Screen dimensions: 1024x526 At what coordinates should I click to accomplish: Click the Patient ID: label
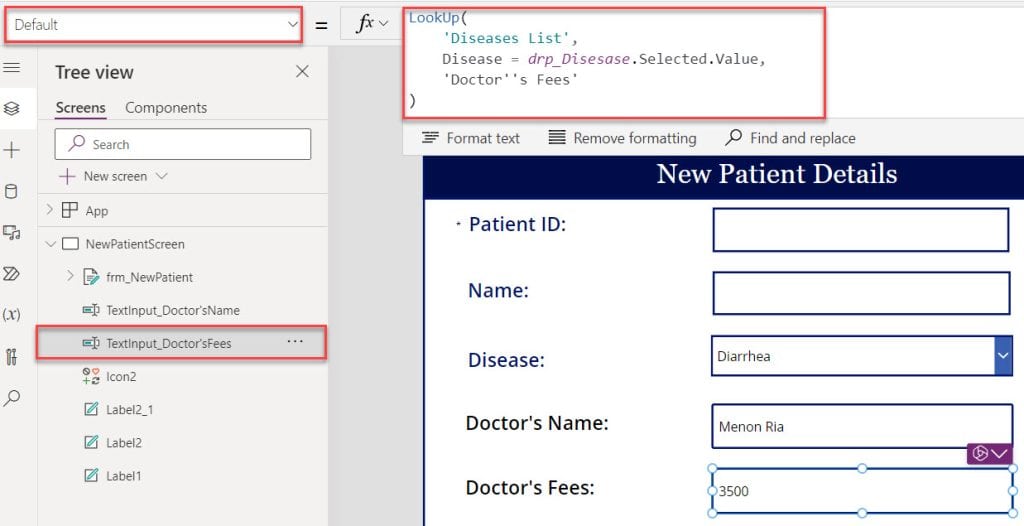[x=517, y=224]
